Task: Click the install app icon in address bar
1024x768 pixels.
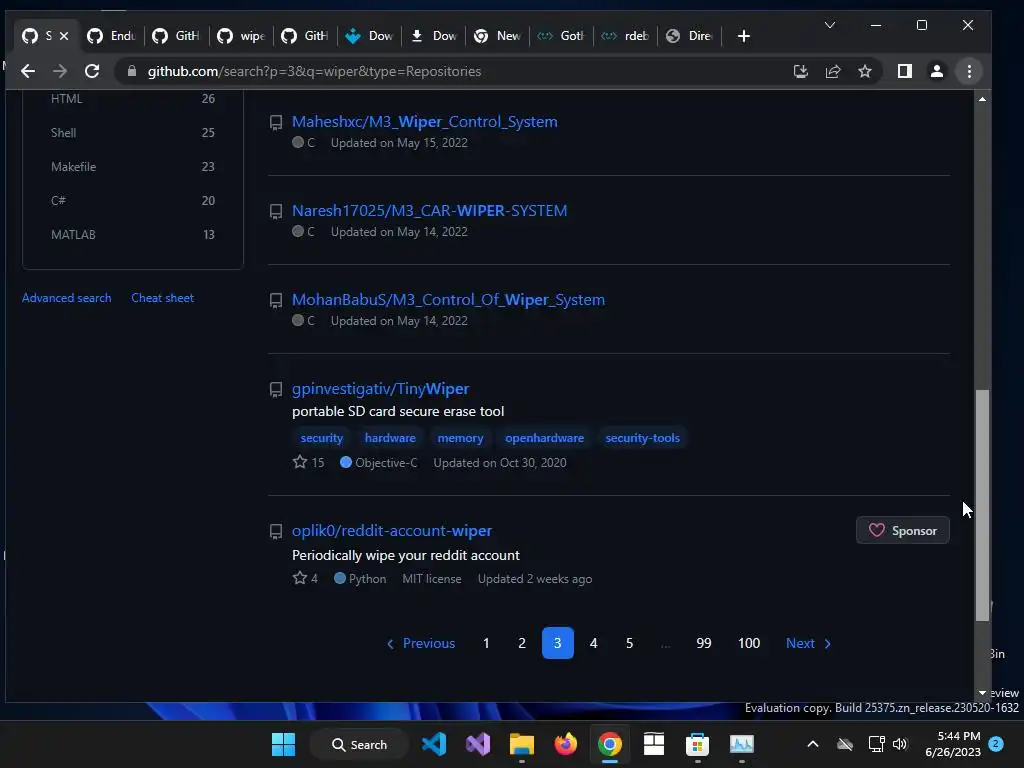Action: click(801, 71)
